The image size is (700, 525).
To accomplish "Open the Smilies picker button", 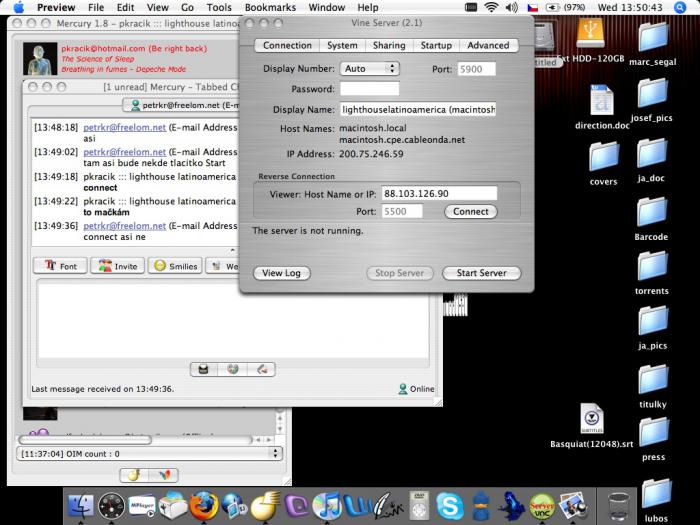I will click(x=175, y=266).
